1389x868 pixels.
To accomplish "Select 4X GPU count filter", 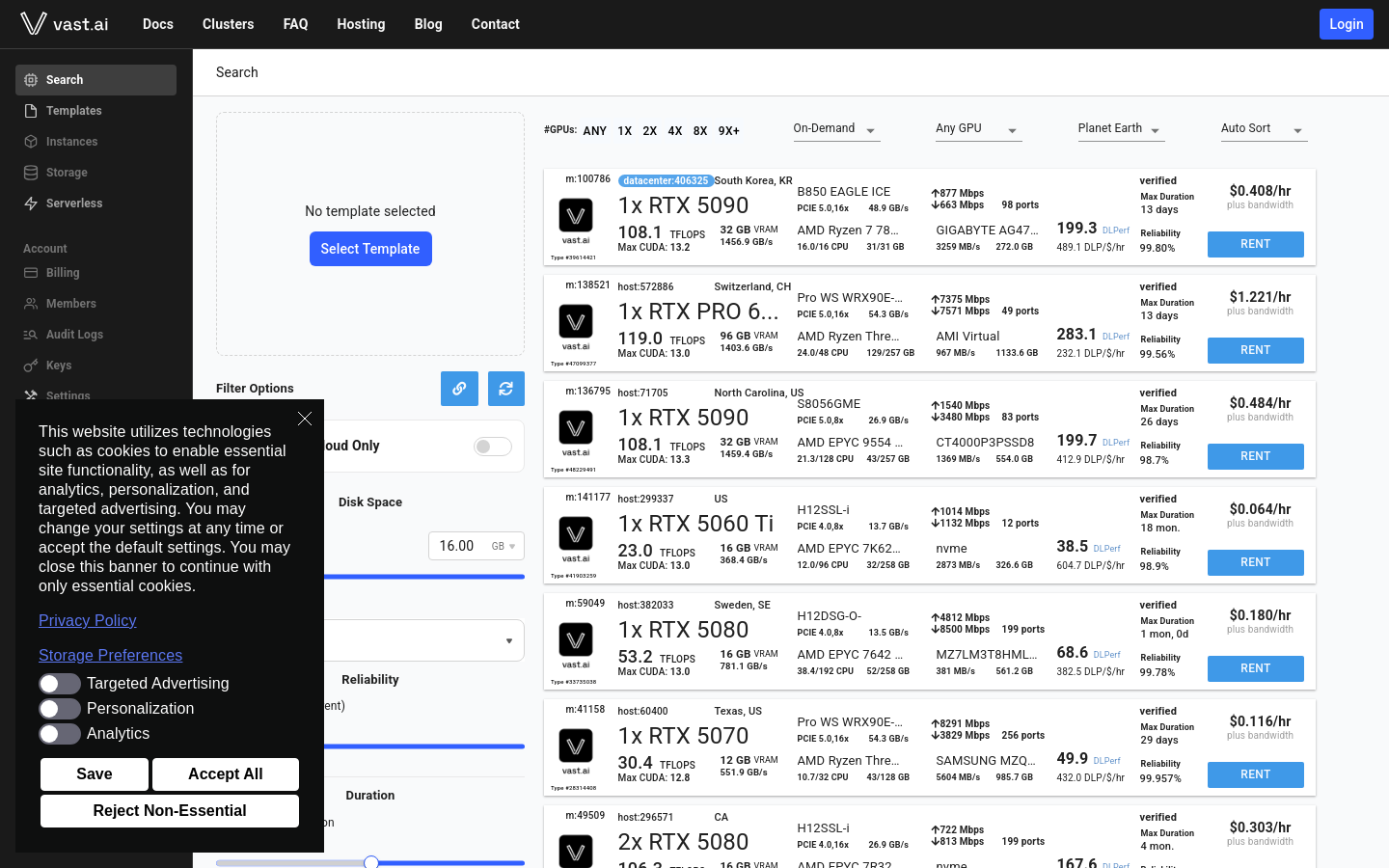I will 675,131.
